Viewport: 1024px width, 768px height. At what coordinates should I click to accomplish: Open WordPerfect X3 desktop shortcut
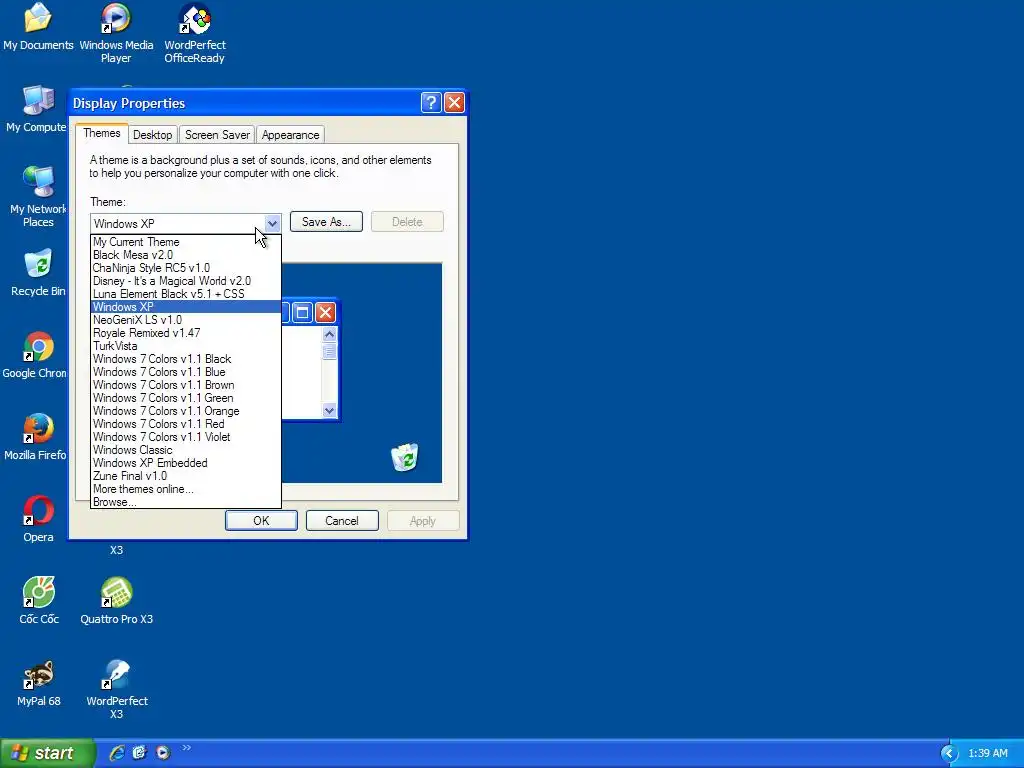(x=116, y=690)
